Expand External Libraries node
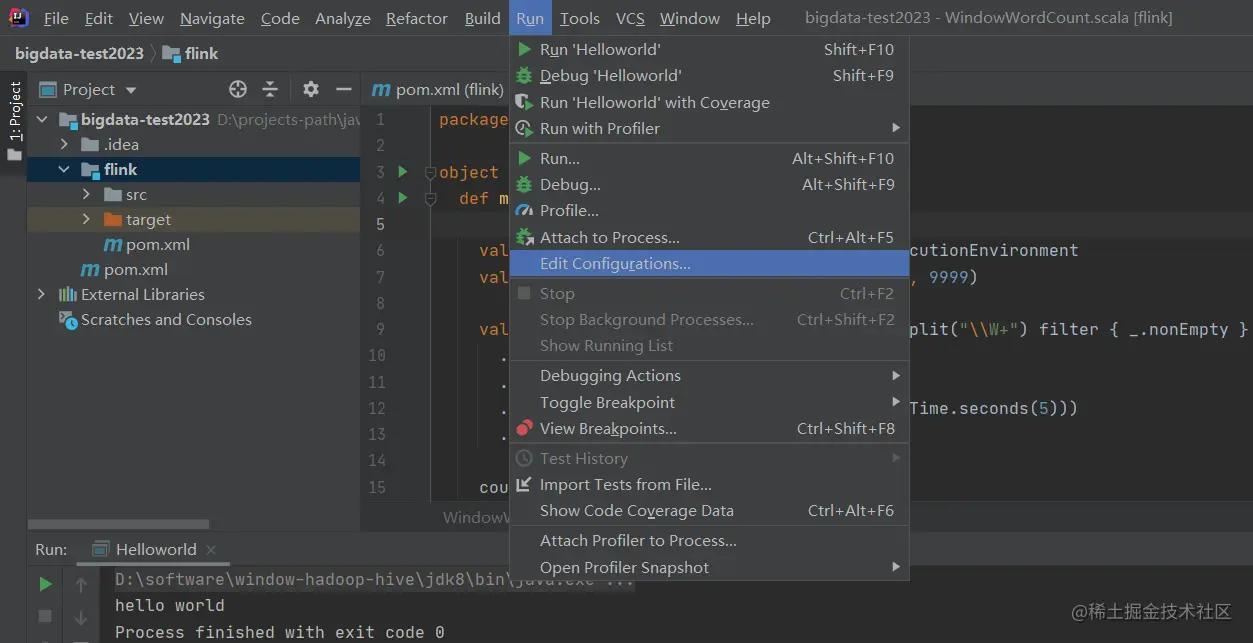 (x=42, y=294)
